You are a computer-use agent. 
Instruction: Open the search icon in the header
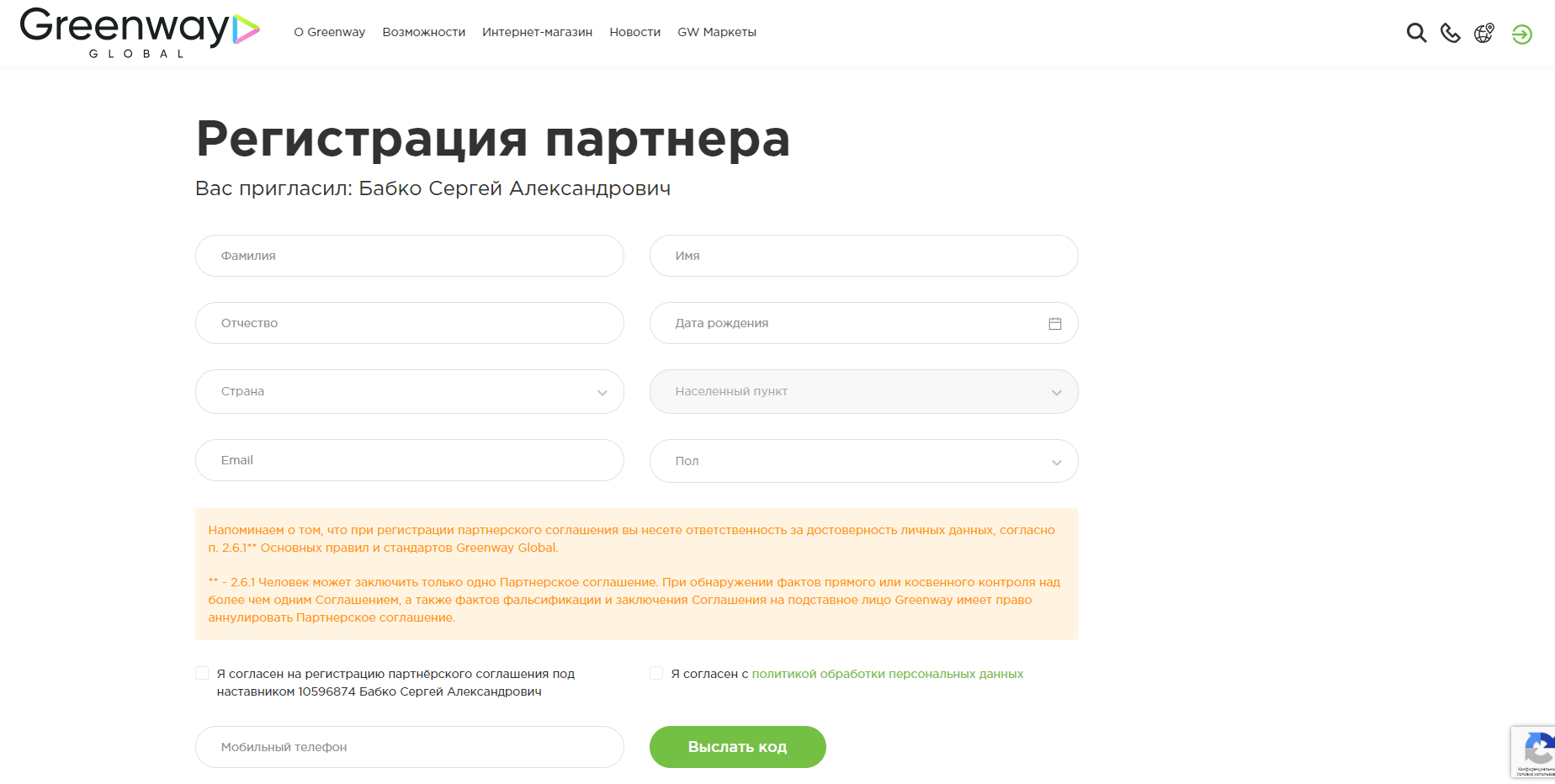pyautogui.click(x=1416, y=33)
